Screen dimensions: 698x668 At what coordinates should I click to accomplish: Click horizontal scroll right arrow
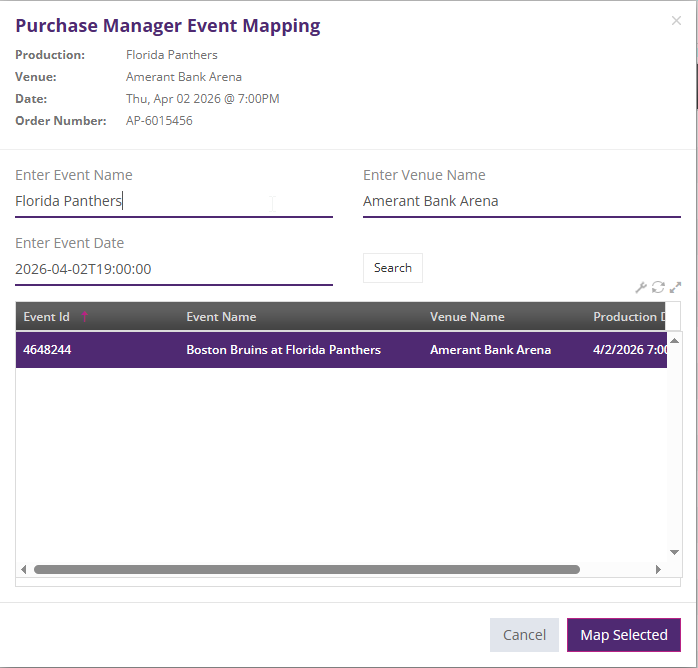point(658,569)
